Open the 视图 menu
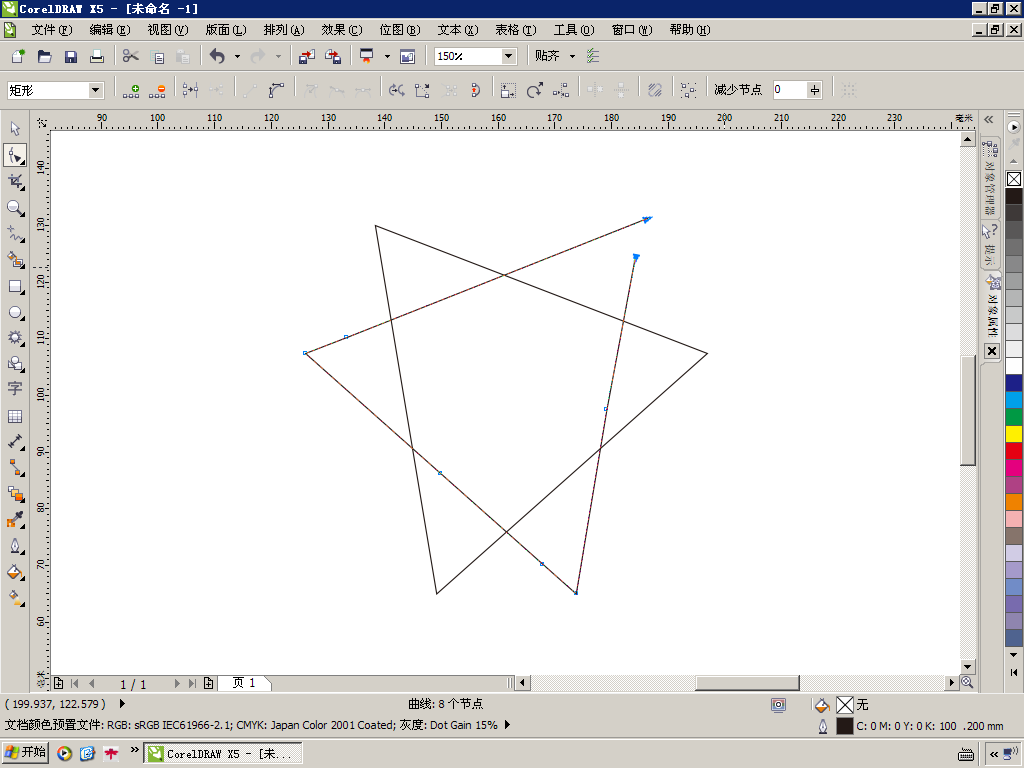The image size is (1024, 768). [x=168, y=30]
